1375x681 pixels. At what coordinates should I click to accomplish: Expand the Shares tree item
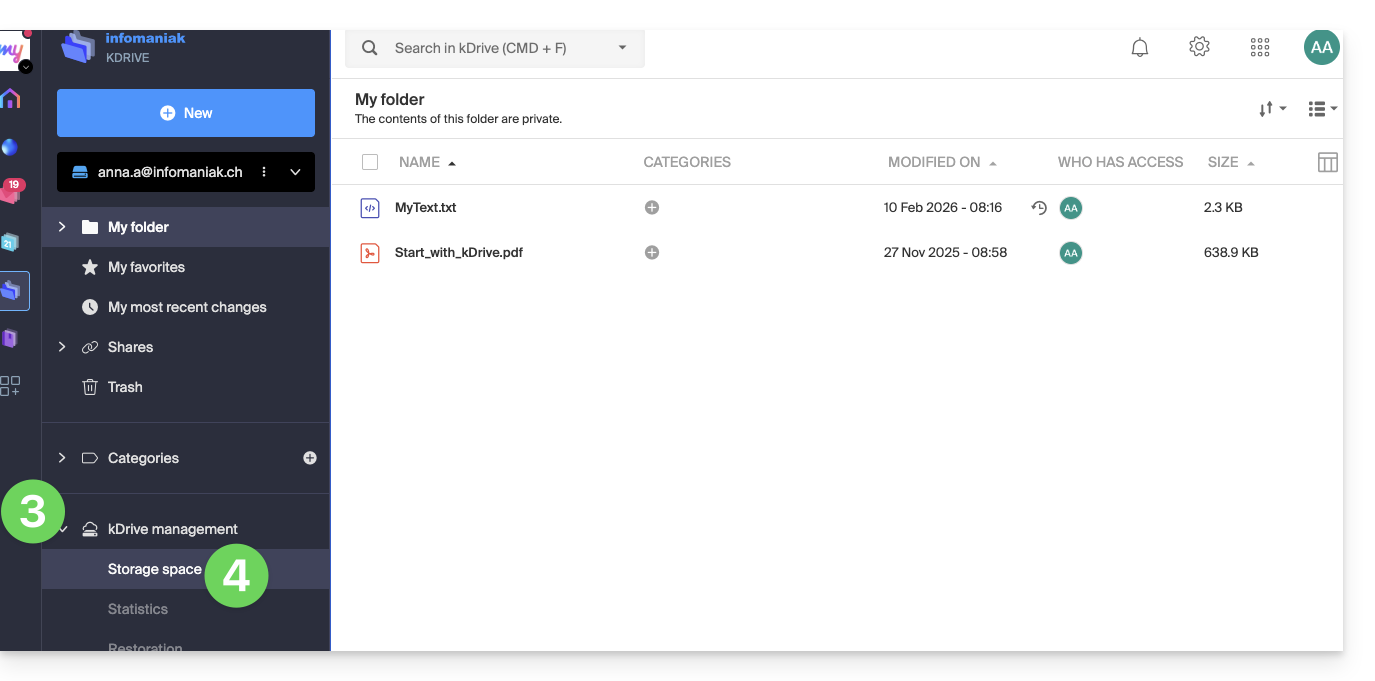(62, 347)
